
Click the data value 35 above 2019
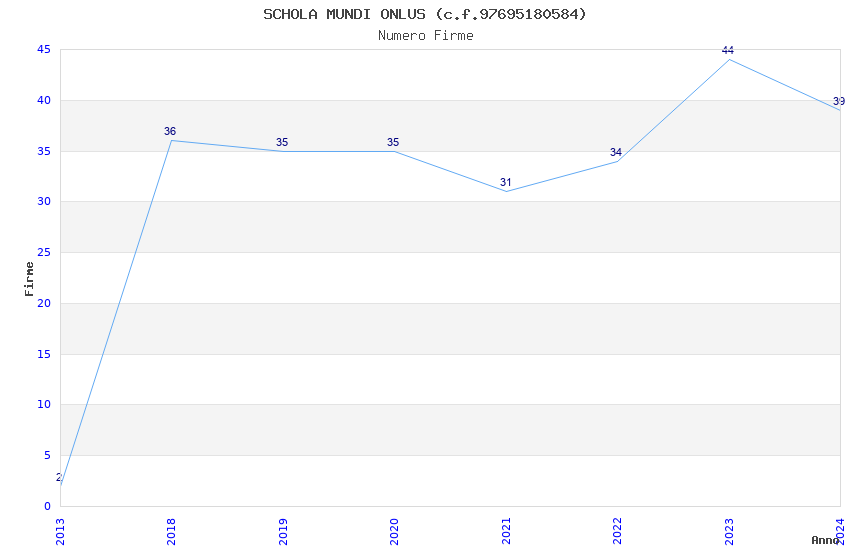point(282,142)
